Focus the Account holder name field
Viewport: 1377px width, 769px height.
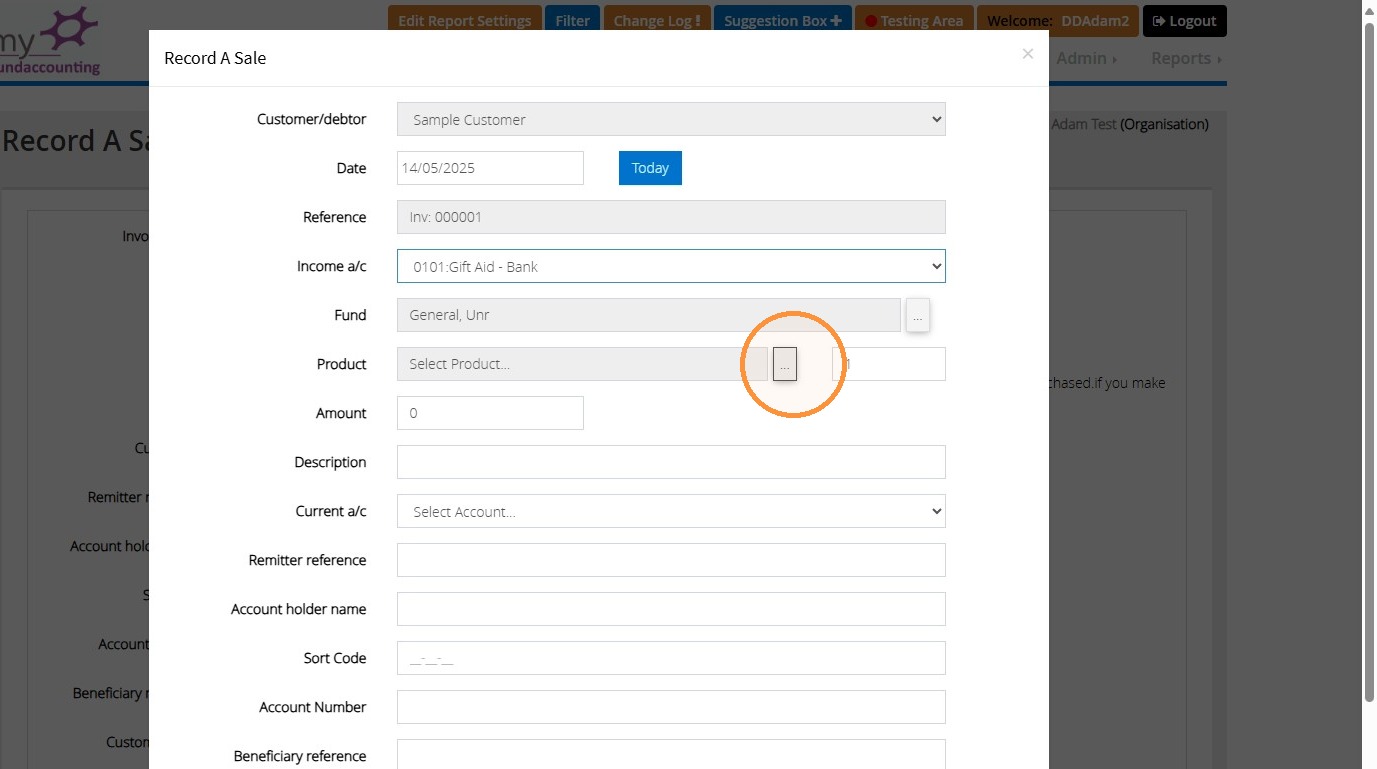click(671, 609)
